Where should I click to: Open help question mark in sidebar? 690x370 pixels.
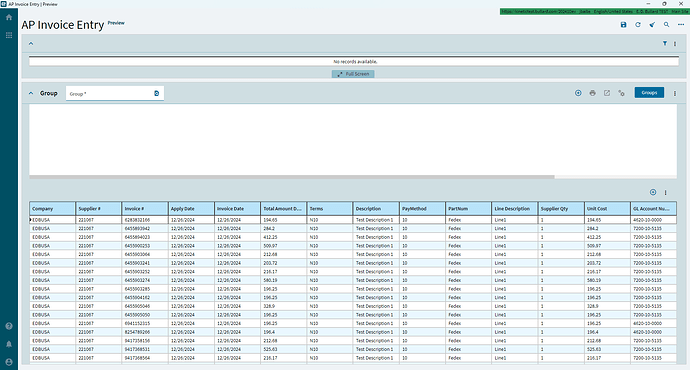[x=9, y=326]
